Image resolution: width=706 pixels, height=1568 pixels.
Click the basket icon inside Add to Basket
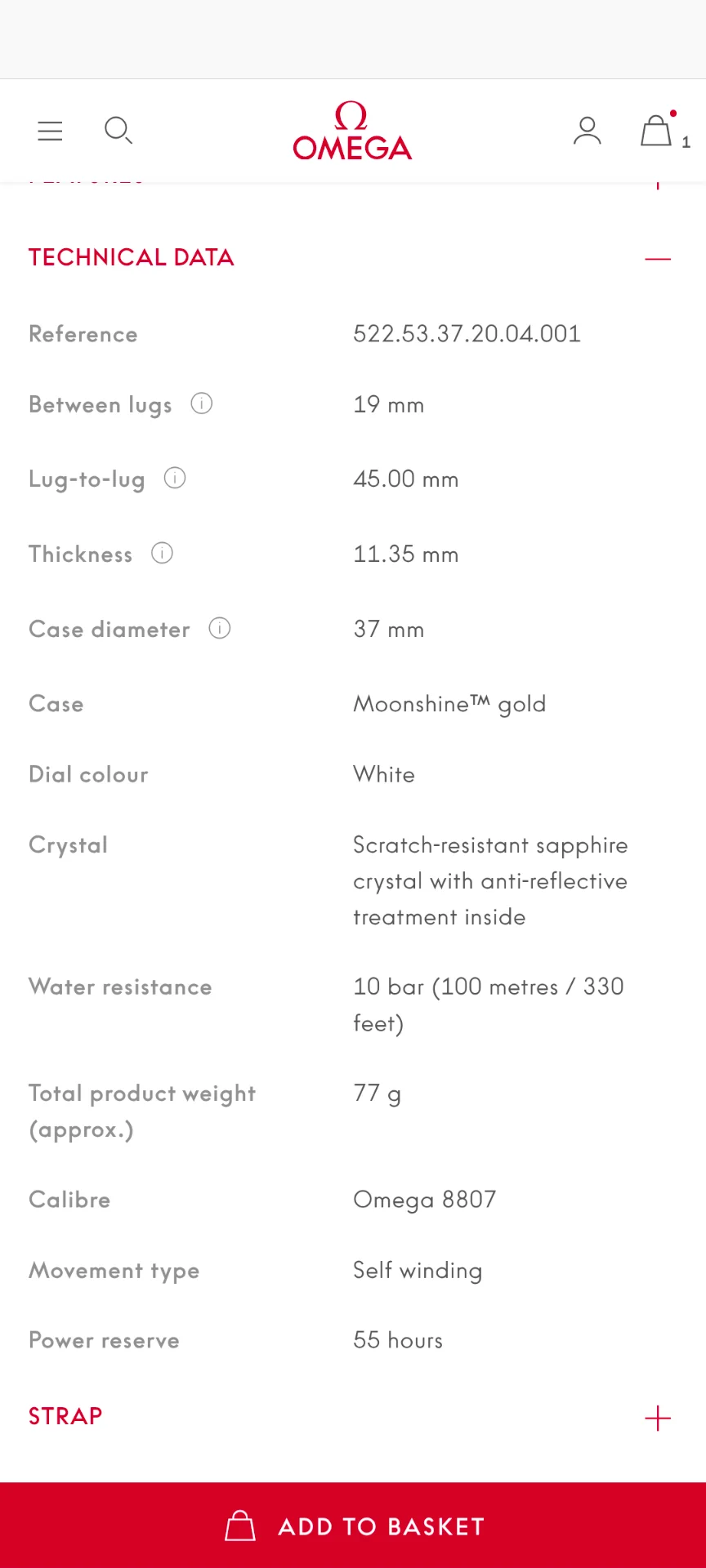[240, 1526]
